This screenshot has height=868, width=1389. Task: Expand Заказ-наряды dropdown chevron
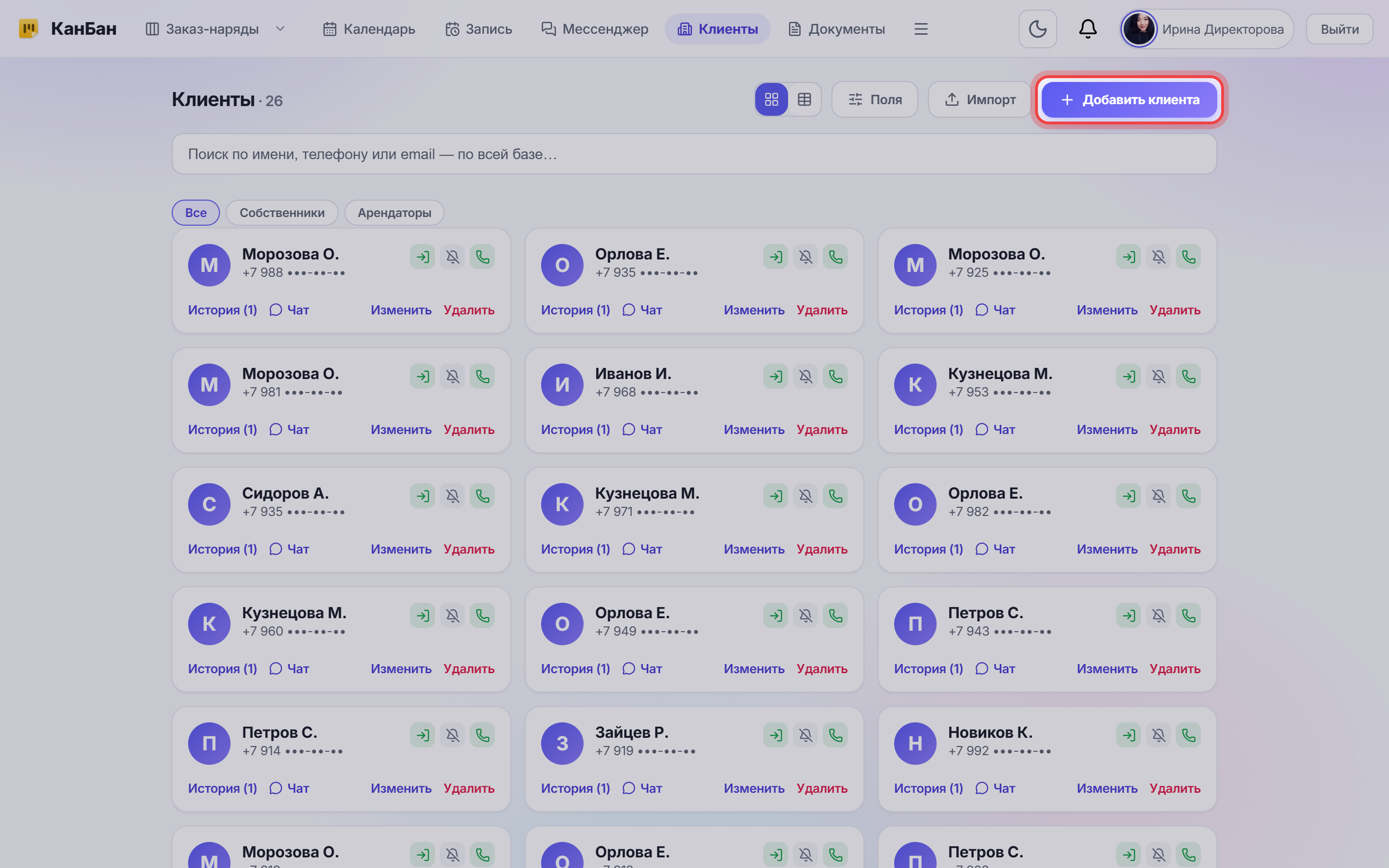pyautogui.click(x=280, y=29)
